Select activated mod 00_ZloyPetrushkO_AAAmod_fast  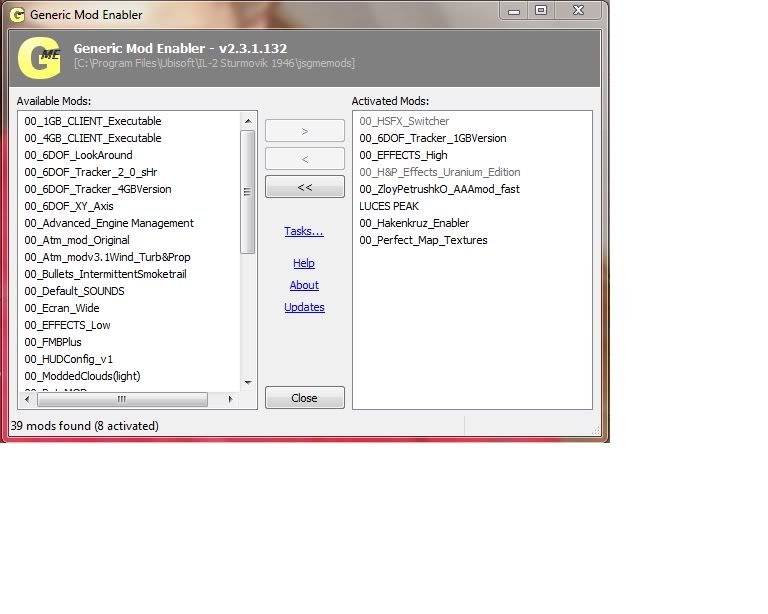point(439,189)
